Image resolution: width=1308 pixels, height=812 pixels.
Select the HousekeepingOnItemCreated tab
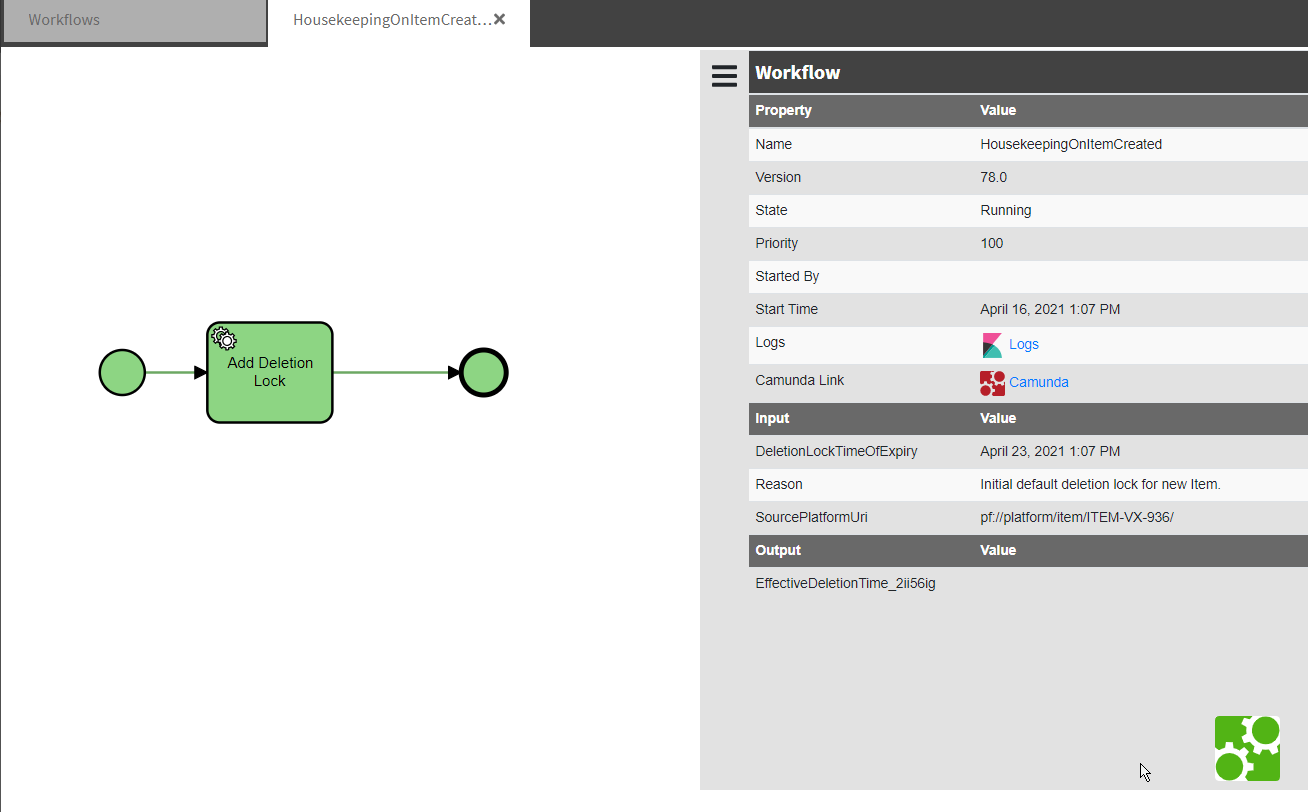[x=392, y=20]
